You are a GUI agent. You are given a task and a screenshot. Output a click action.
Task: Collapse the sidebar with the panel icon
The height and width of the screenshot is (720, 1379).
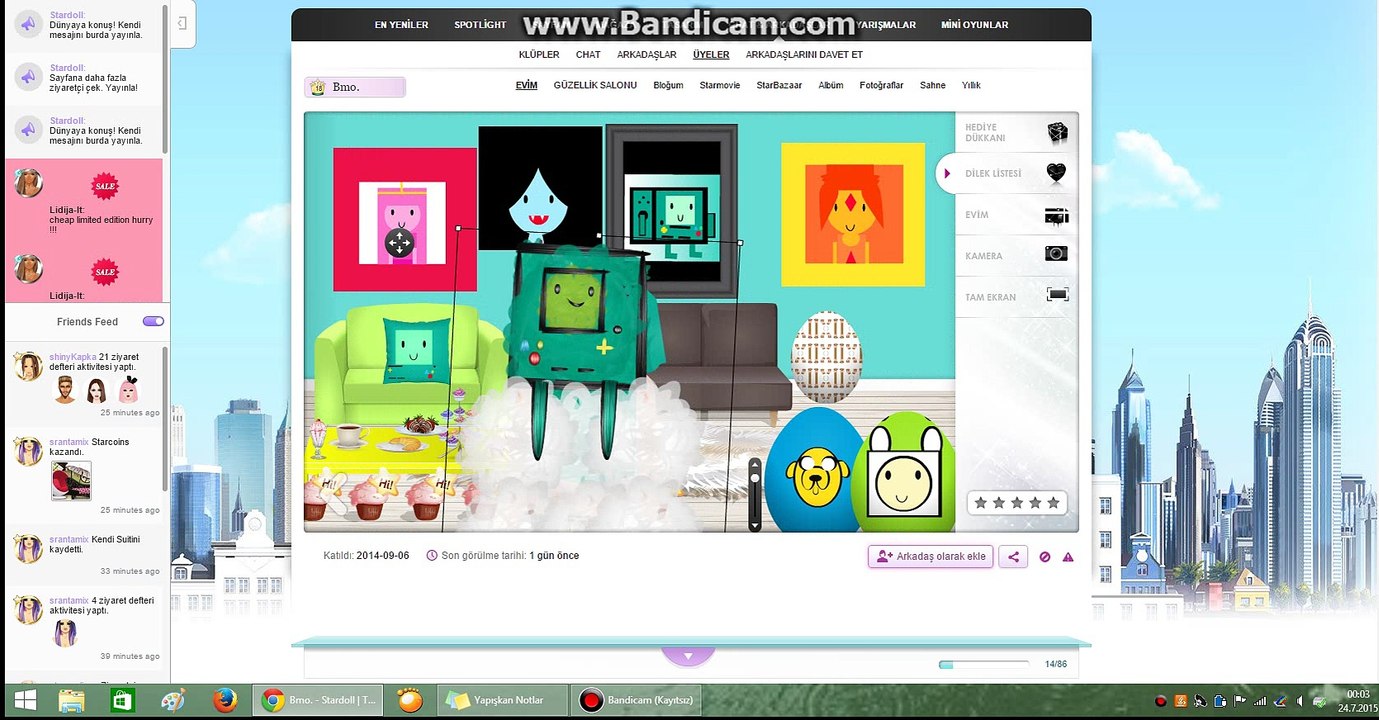point(182,24)
